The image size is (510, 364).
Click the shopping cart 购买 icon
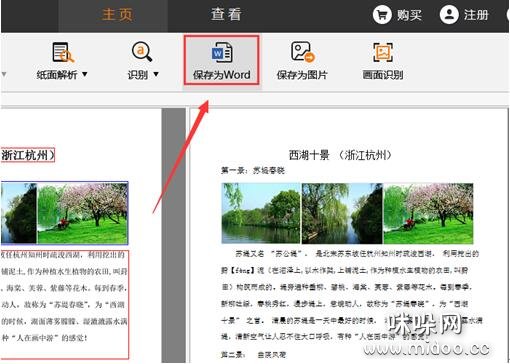382,15
